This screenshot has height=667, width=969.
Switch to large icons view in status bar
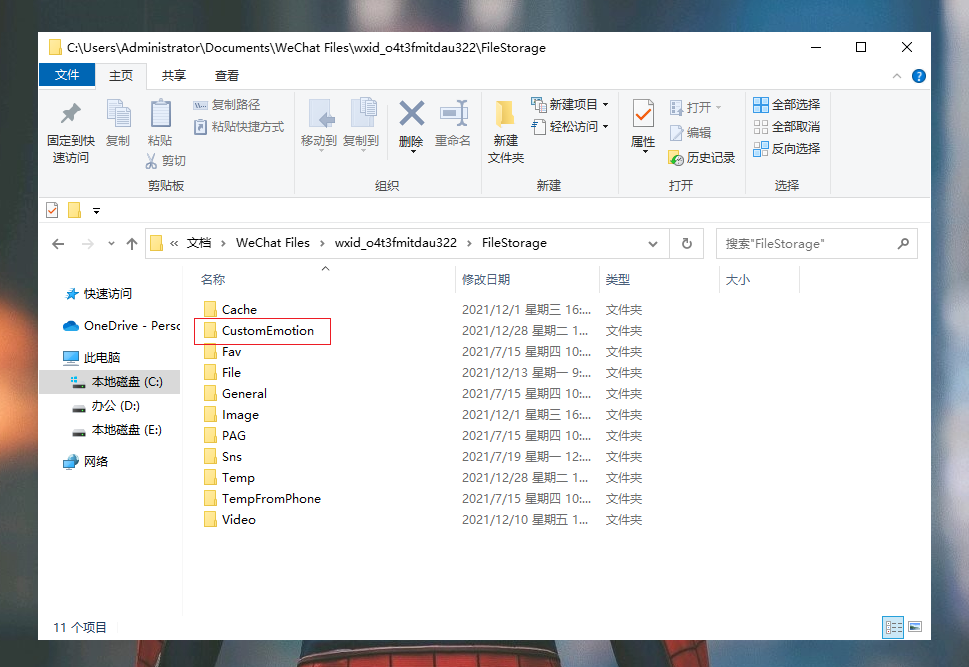tap(914, 627)
